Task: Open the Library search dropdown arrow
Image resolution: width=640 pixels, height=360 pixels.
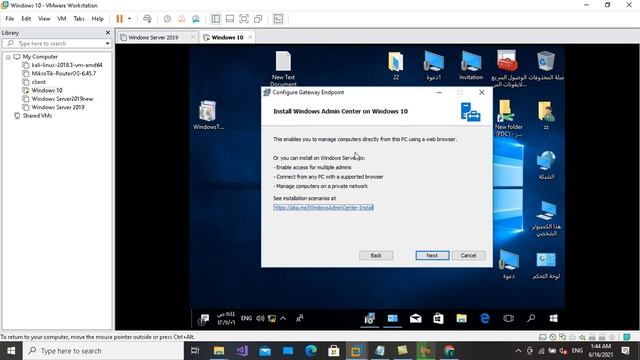Action: pos(108,43)
